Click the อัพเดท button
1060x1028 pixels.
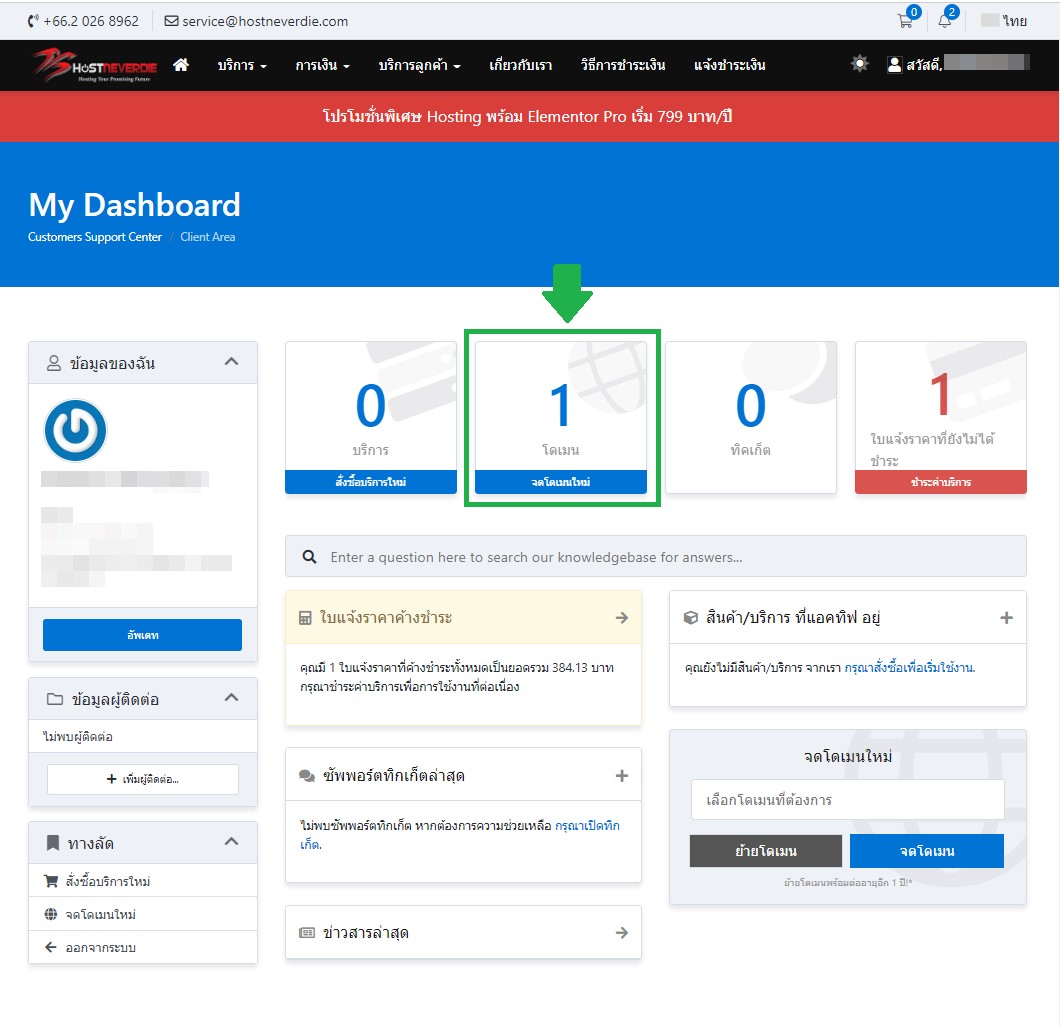click(x=142, y=635)
